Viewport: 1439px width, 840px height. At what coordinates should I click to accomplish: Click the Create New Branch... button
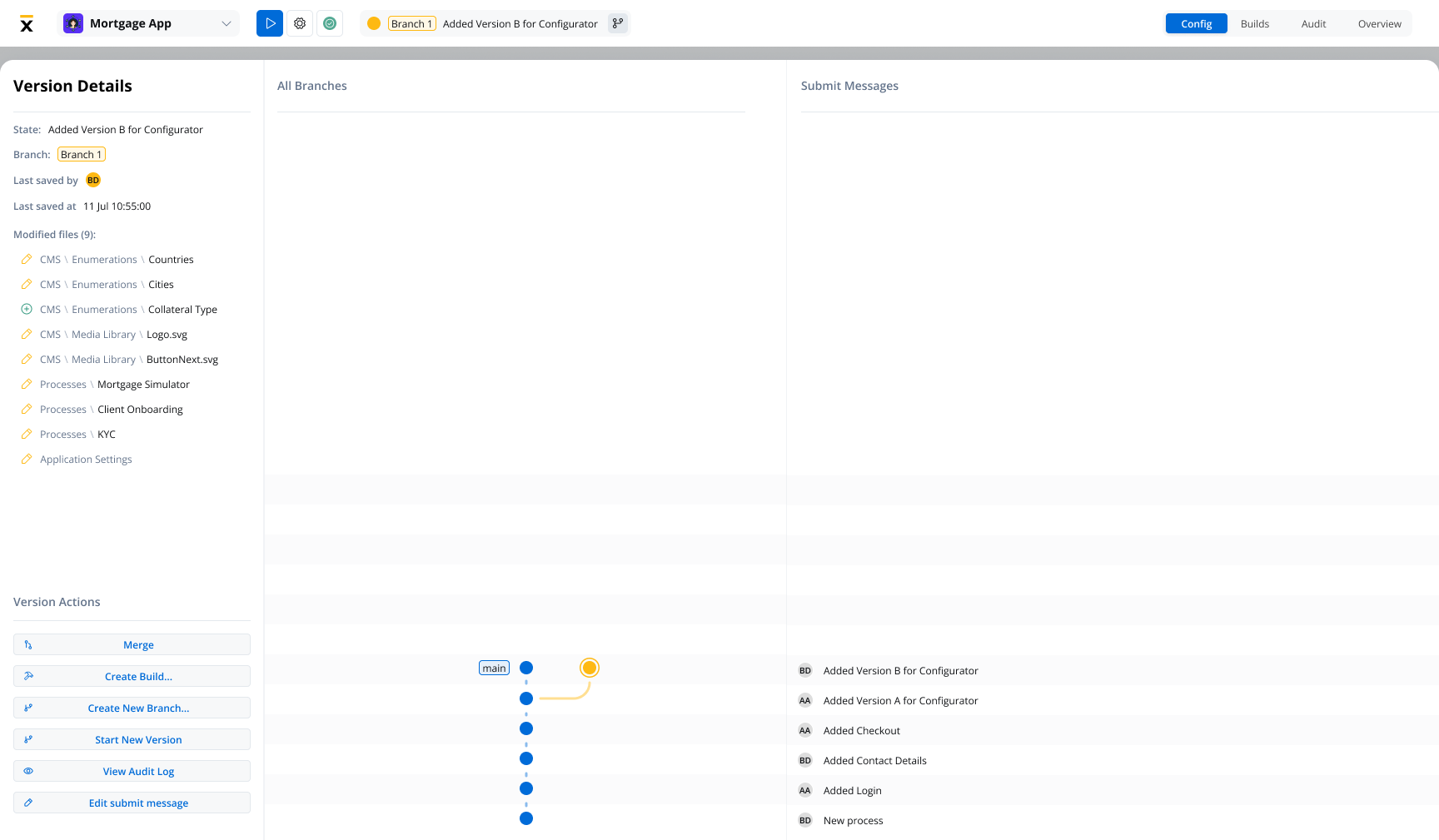pyautogui.click(x=132, y=708)
